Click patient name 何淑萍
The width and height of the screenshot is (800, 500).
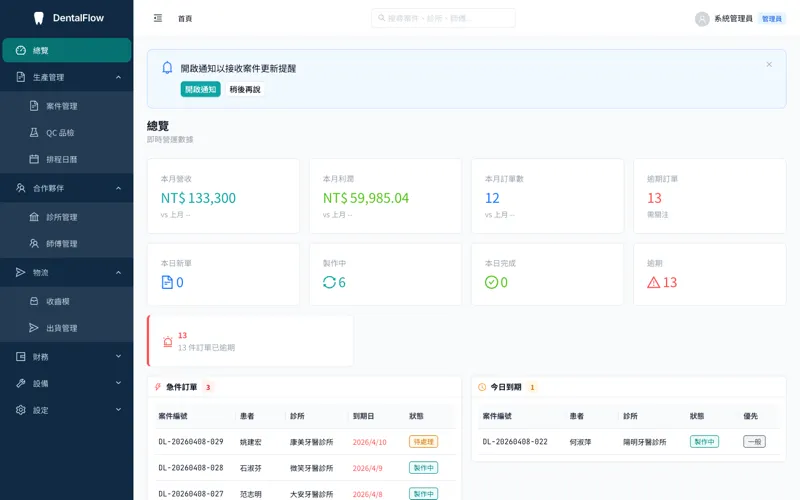pos(580,442)
